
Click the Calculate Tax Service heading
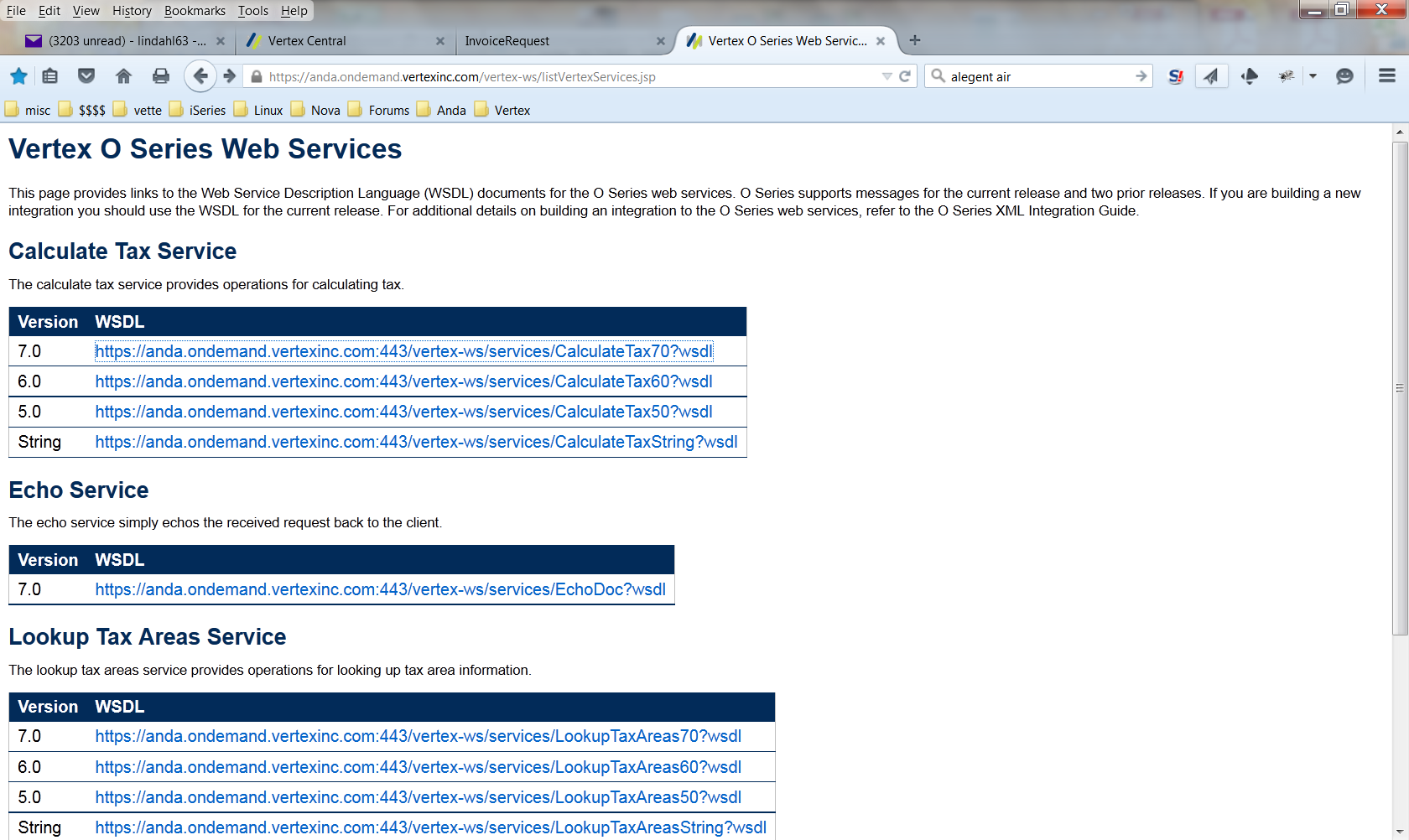[x=122, y=251]
